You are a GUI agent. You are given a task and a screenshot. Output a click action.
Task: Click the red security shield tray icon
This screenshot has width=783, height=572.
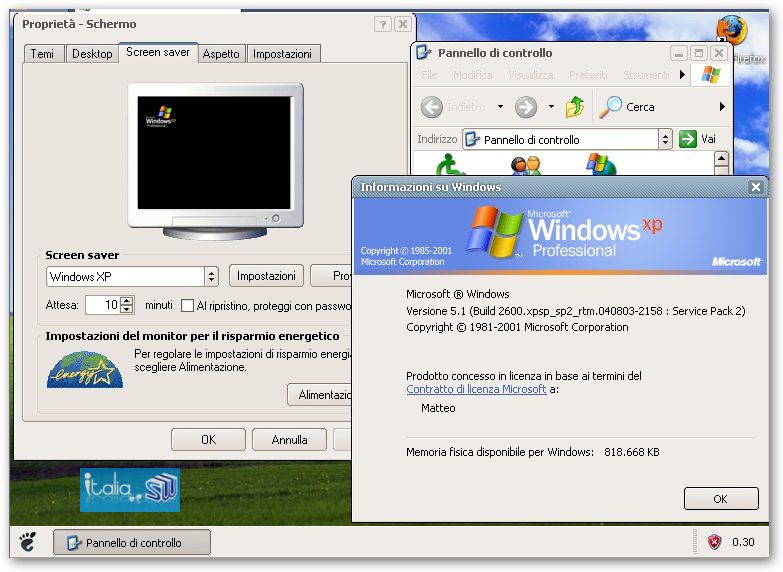click(x=715, y=542)
